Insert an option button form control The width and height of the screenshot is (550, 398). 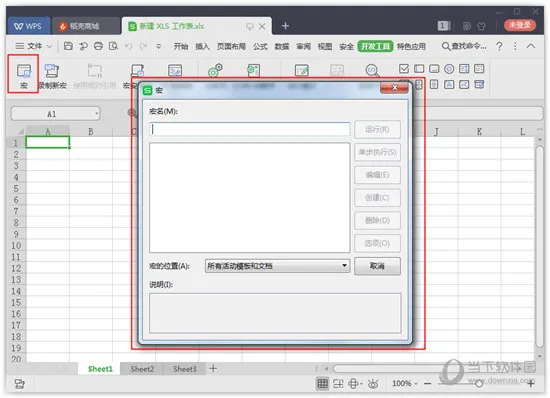pos(449,69)
